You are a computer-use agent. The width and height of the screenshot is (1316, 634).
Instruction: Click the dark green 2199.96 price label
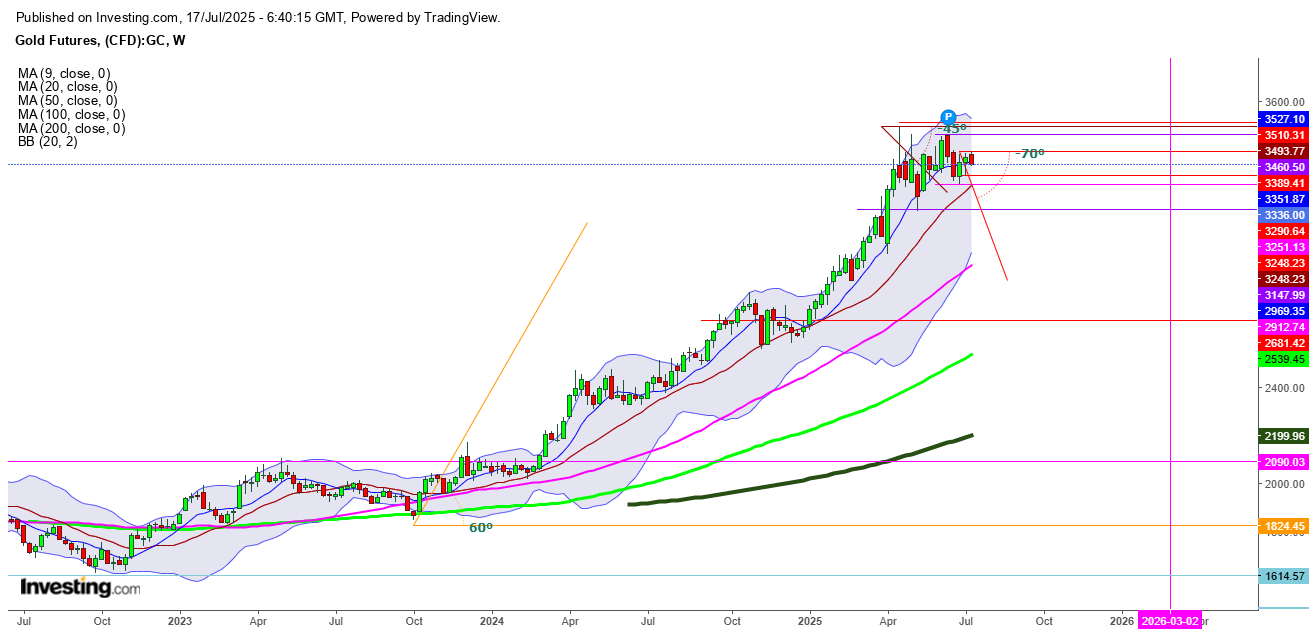point(1283,436)
